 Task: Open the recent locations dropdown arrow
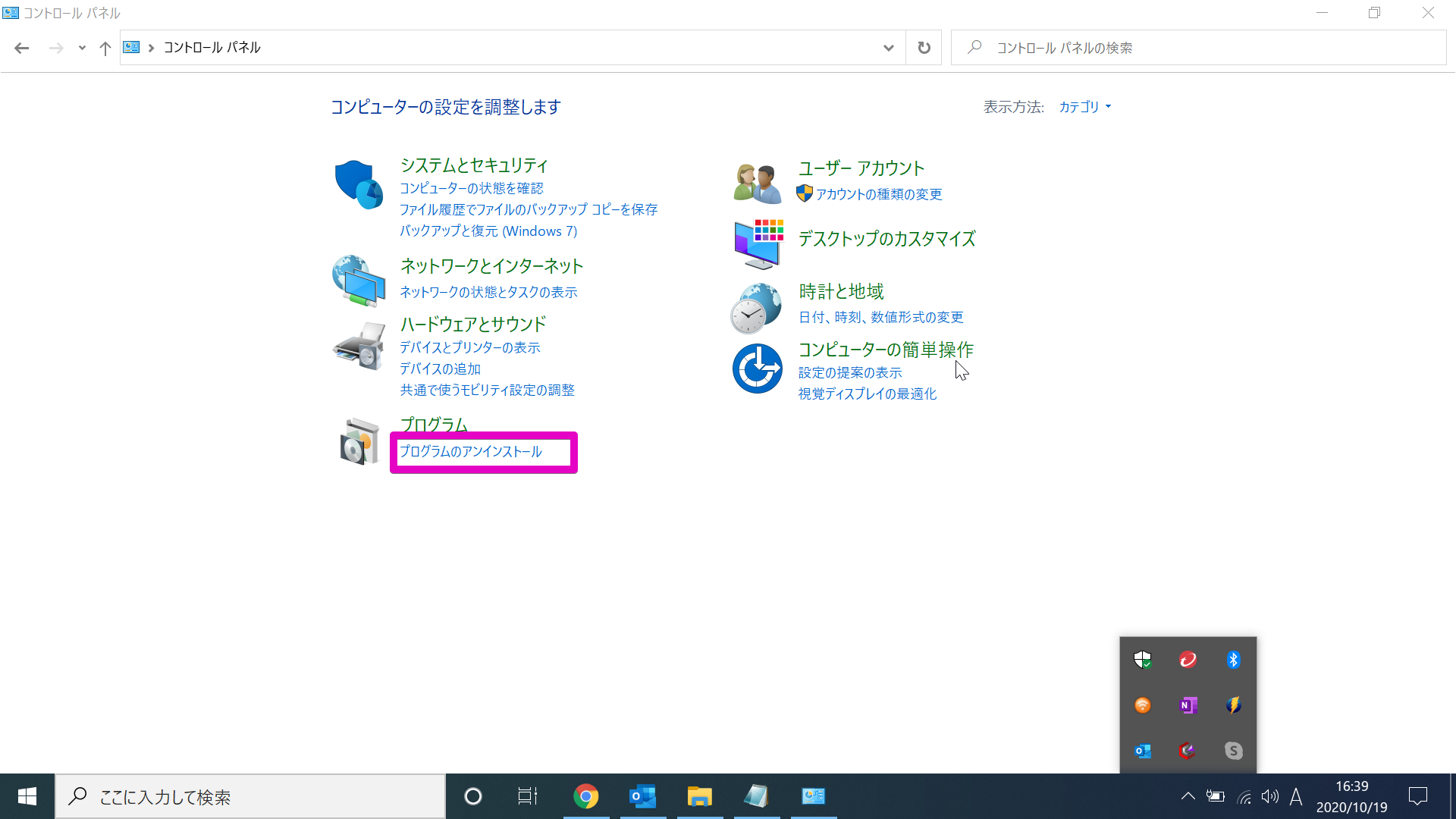point(82,48)
